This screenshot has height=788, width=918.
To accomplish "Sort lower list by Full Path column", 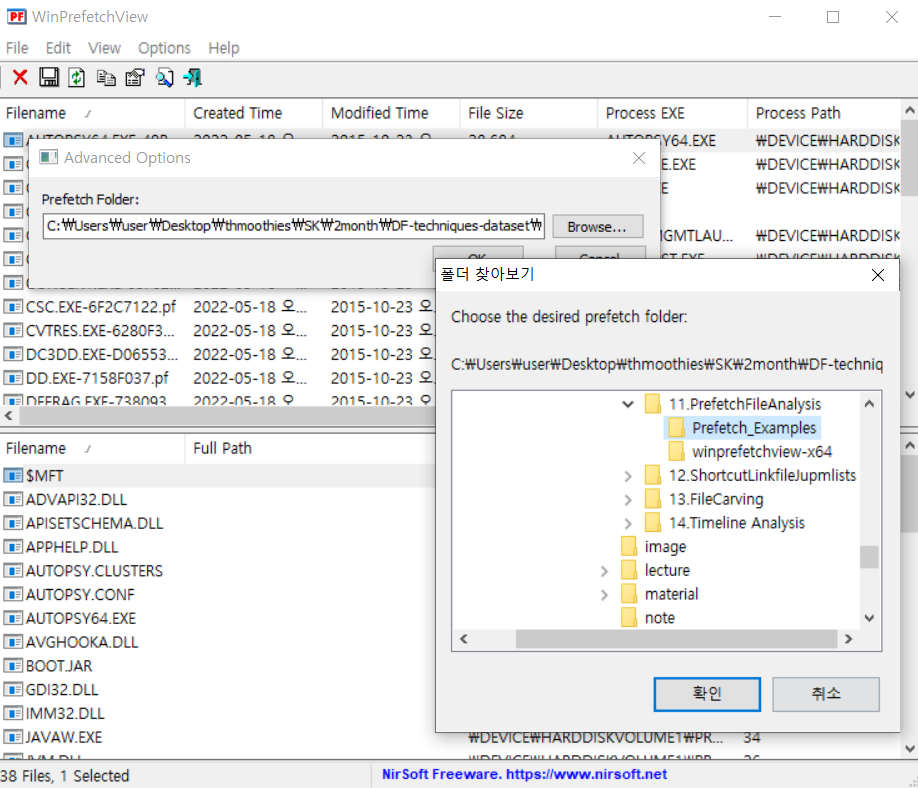I will 310,448.
